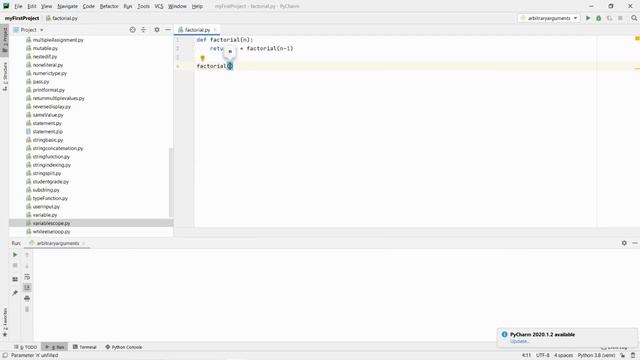Click the down arrow in Run console
The height and width of the screenshot is (360, 640).
click(x=27, y=266)
